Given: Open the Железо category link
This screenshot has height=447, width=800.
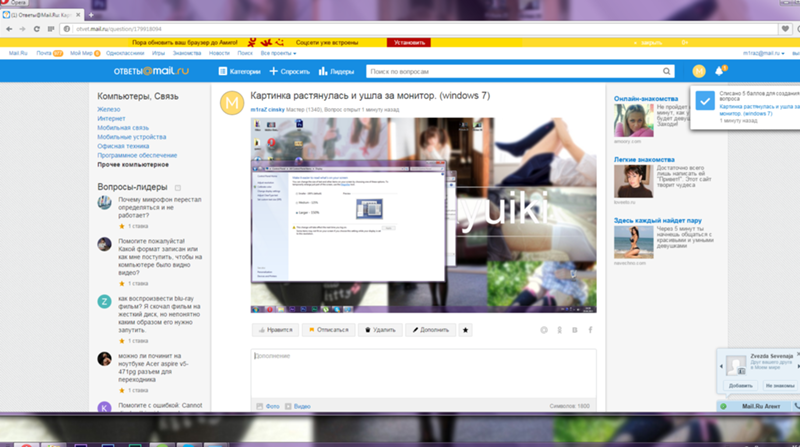Looking at the screenshot, I should pyautogui.click(x=109, y=110).
